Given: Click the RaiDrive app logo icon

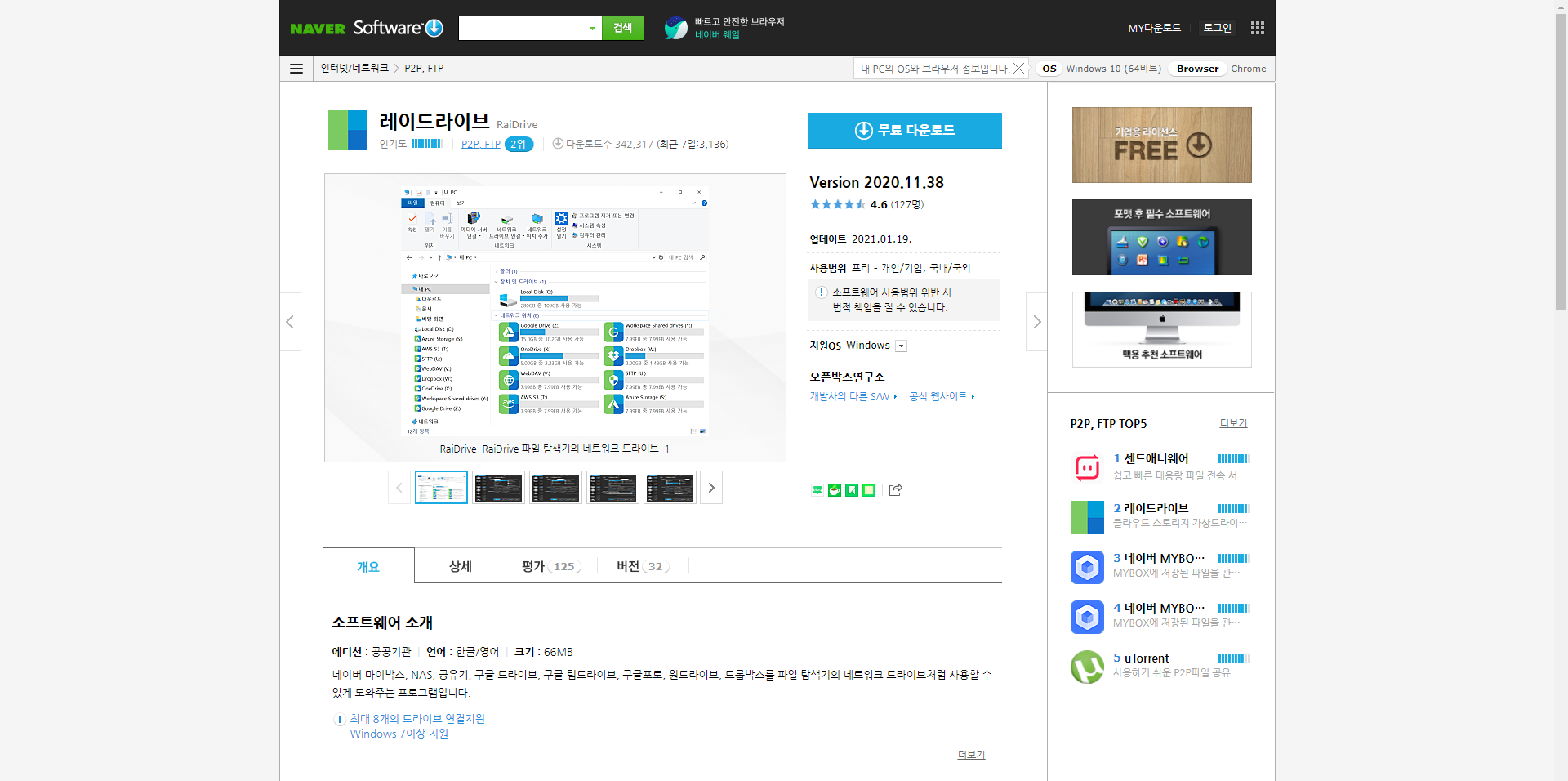Looking at the screenshot, I should click(x=348, y=130).
